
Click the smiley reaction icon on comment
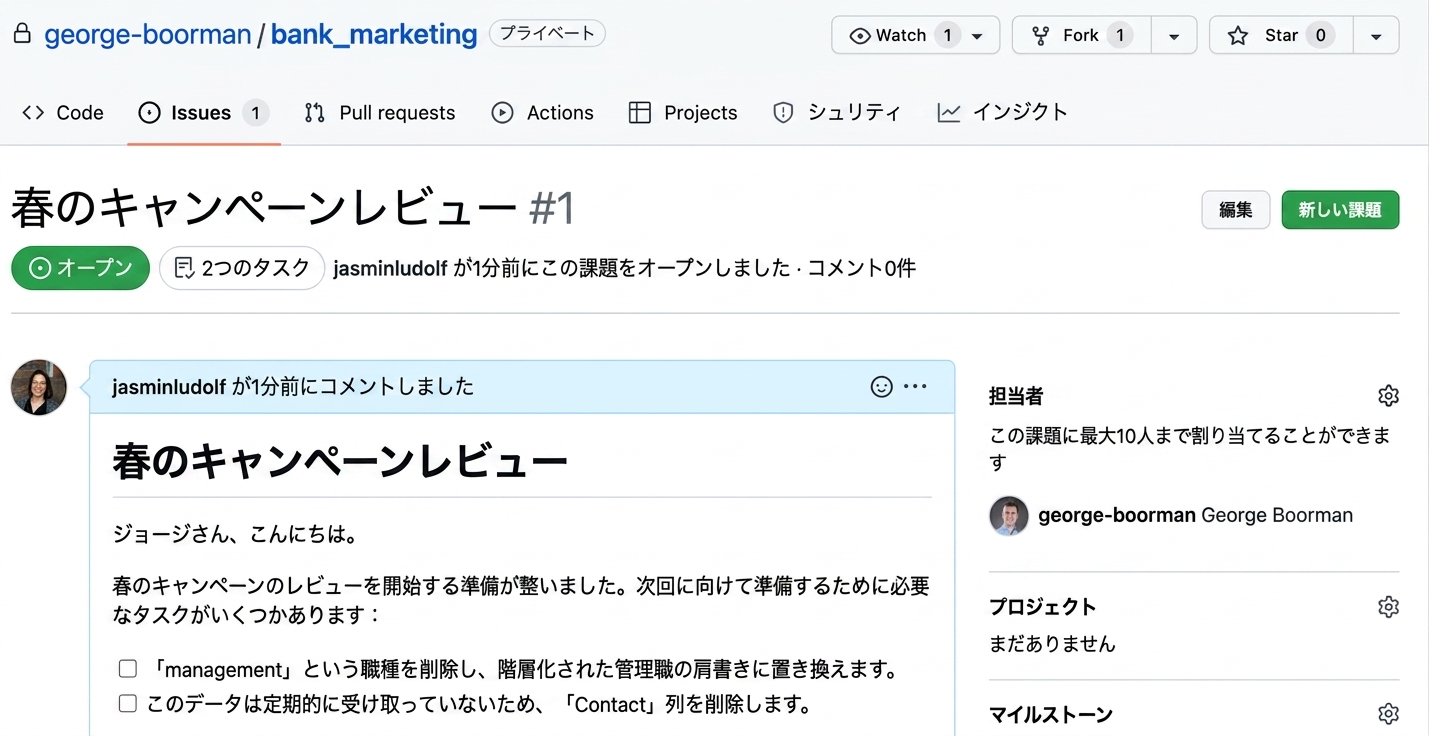(881, 387)
